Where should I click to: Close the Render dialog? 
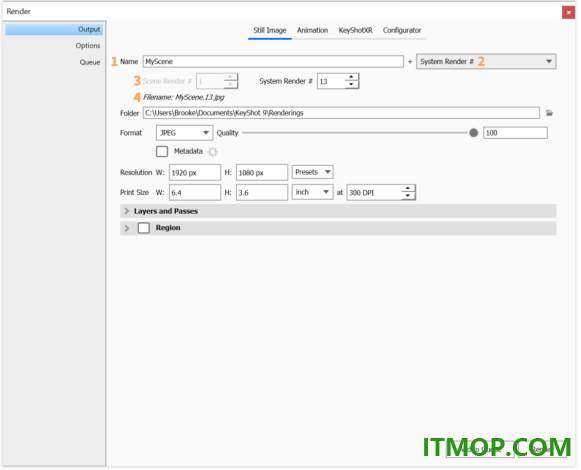point(568,12)
